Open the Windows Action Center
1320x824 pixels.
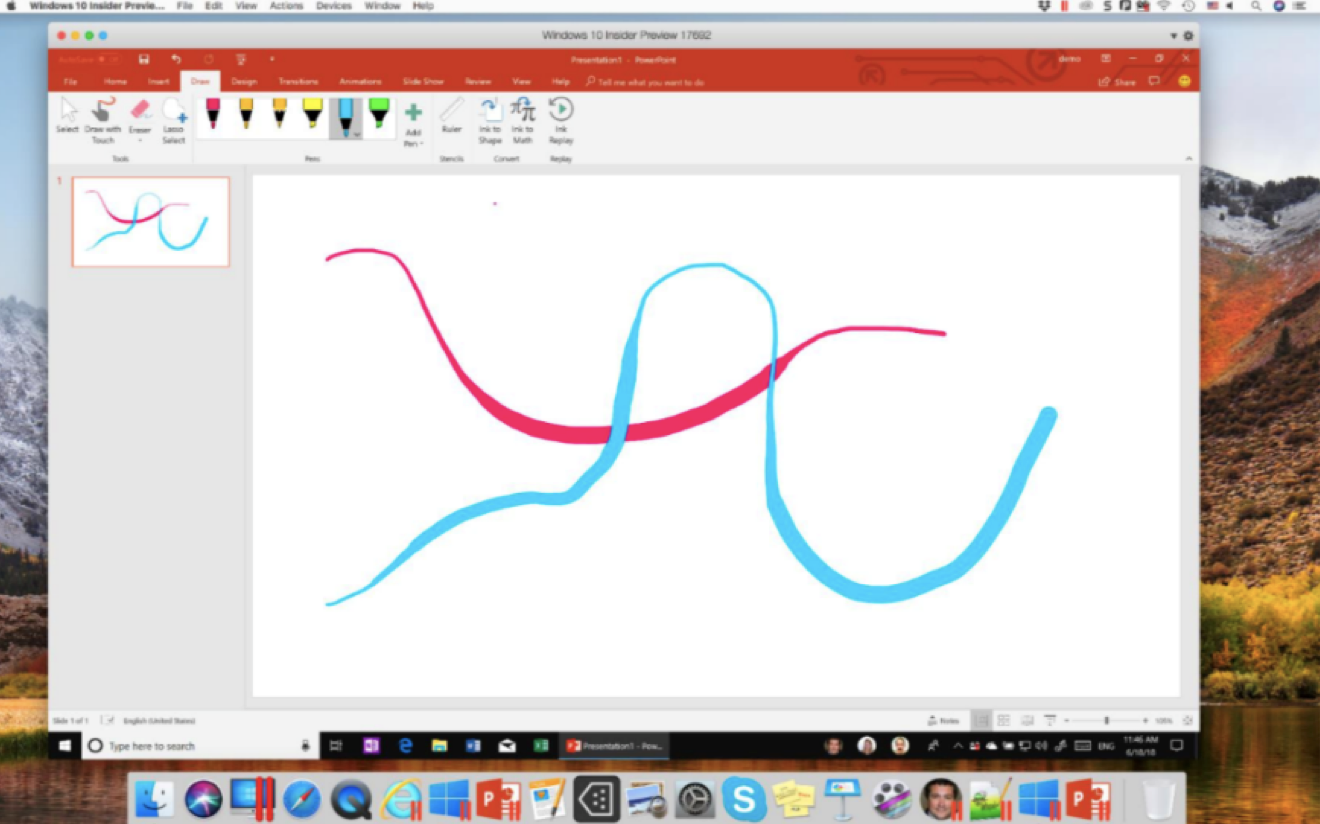coord(1177,746)
